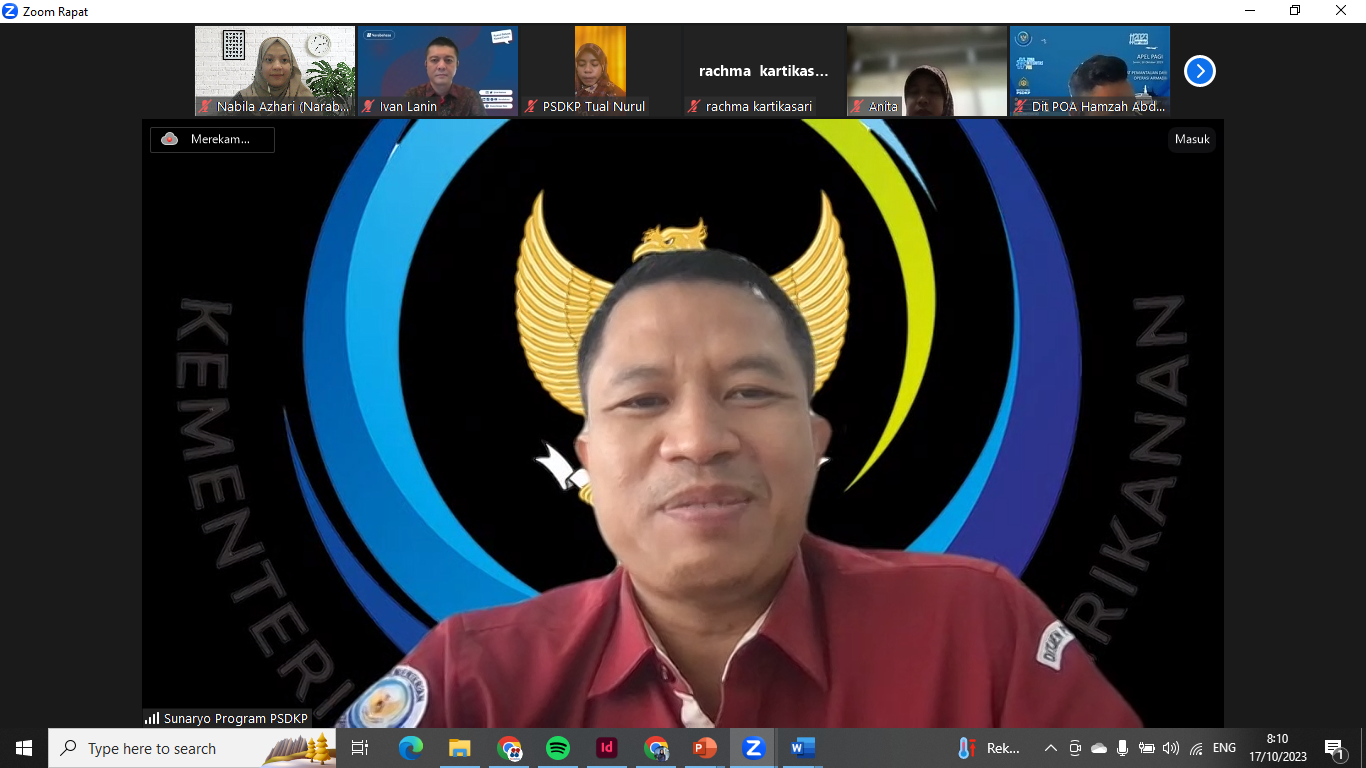
Task: Open the Windows Start menu
Action: coord(24,748)
